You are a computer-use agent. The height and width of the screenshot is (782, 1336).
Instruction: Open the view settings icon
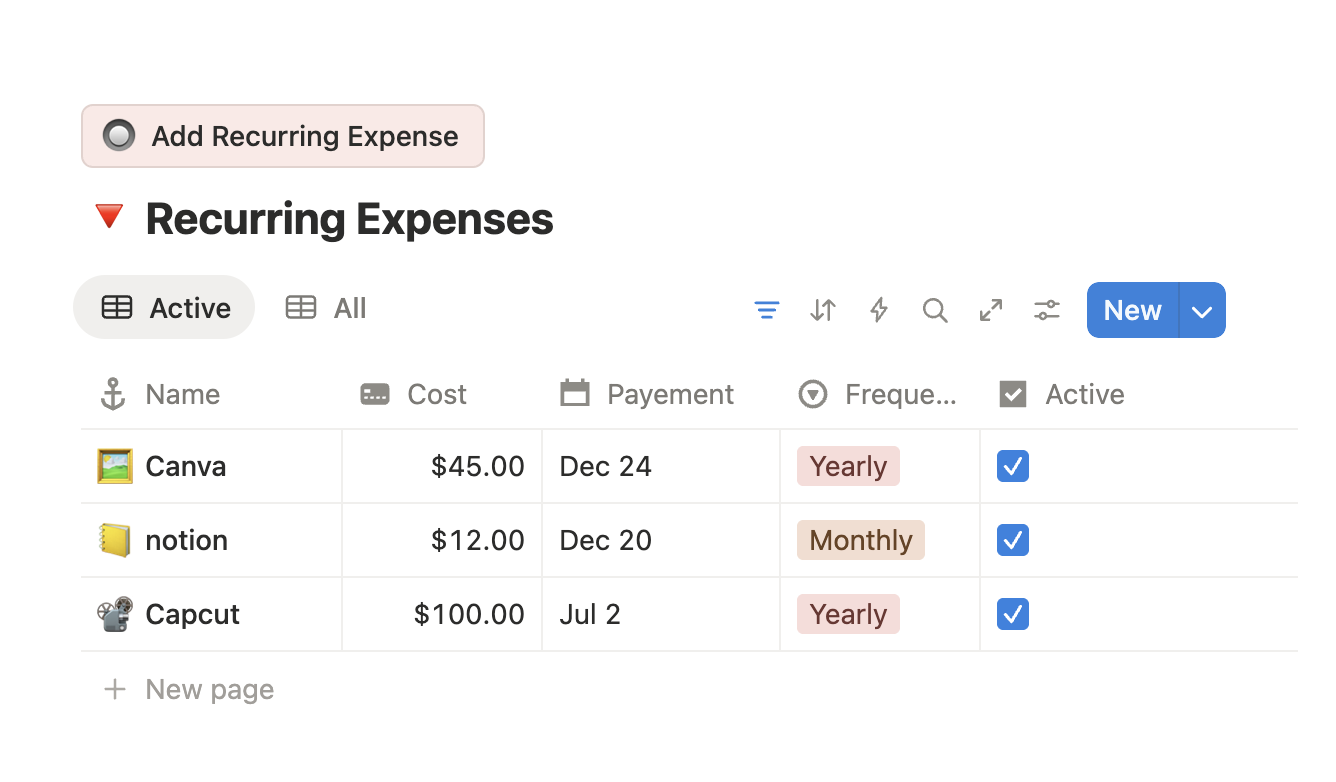pos(1047,310)
